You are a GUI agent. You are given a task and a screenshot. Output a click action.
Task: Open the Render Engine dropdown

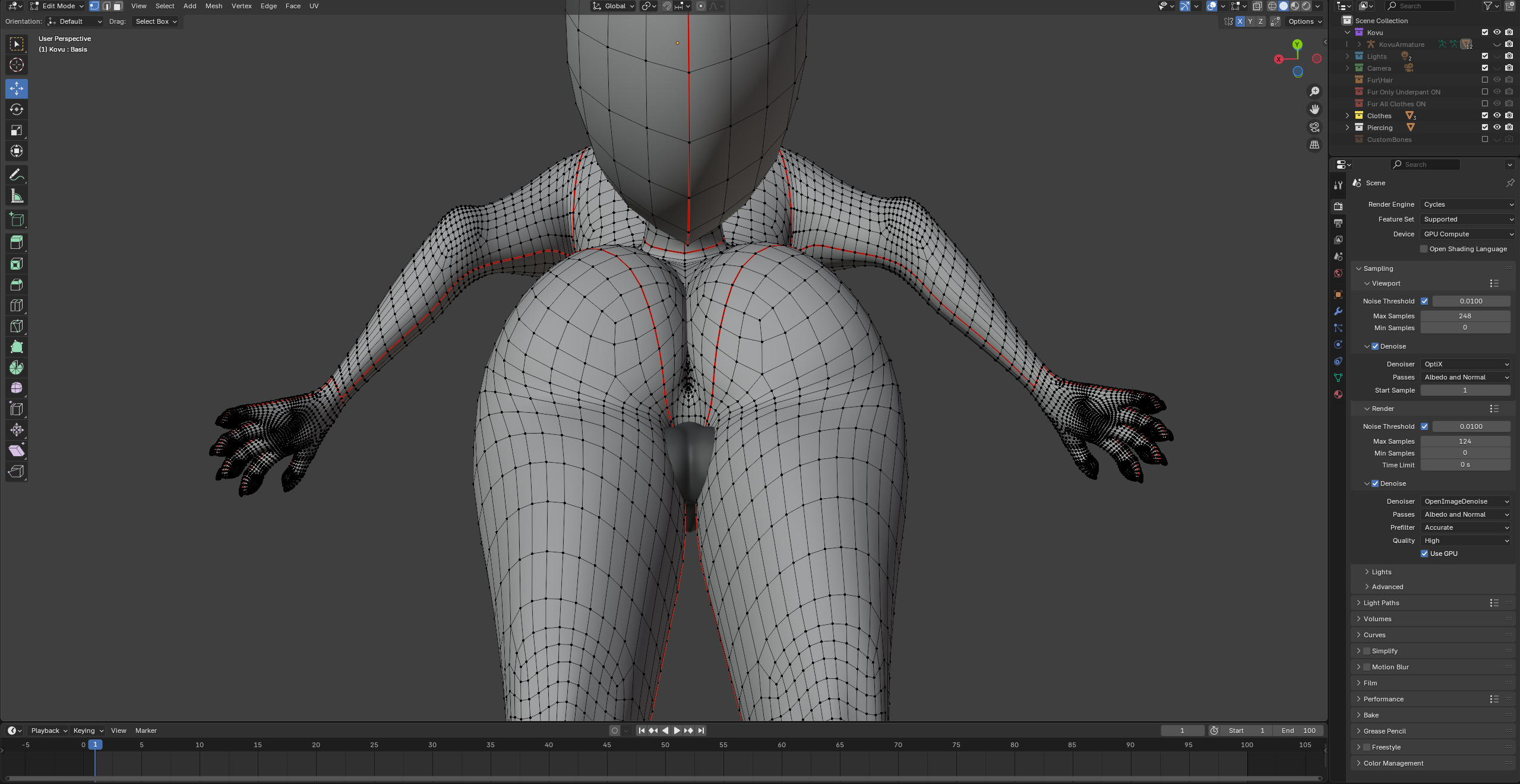[1467, 204]
